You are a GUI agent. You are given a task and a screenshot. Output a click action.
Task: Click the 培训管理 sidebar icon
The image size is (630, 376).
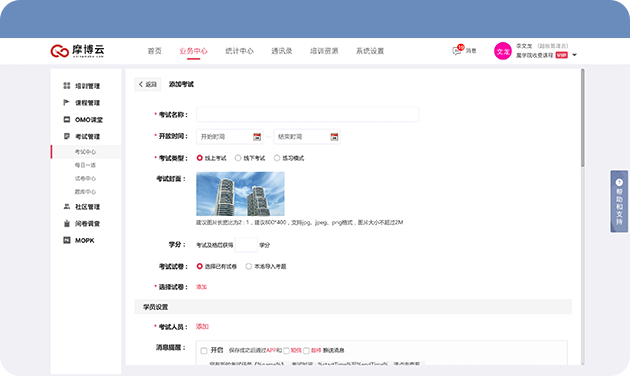coord(67,86)
